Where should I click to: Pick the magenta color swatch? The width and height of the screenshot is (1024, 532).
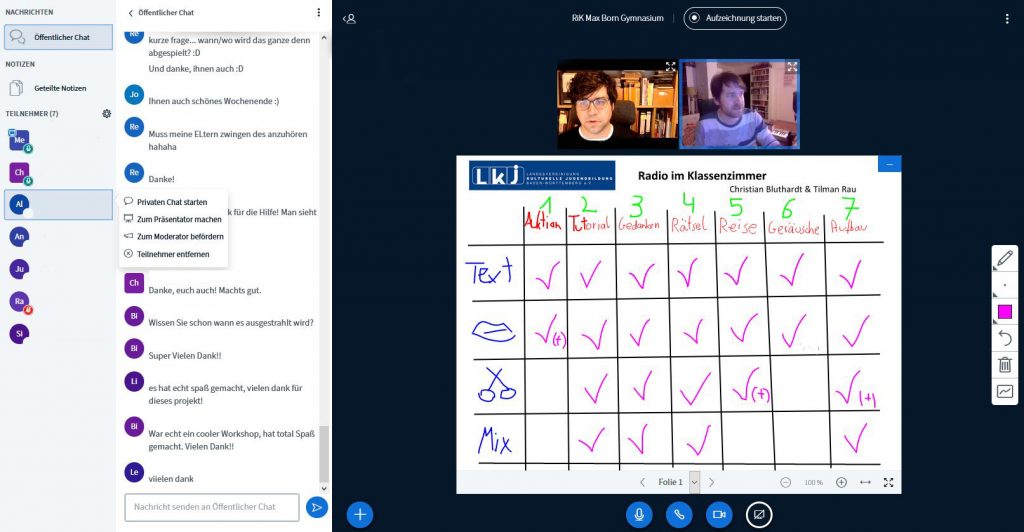[1005, 312]
